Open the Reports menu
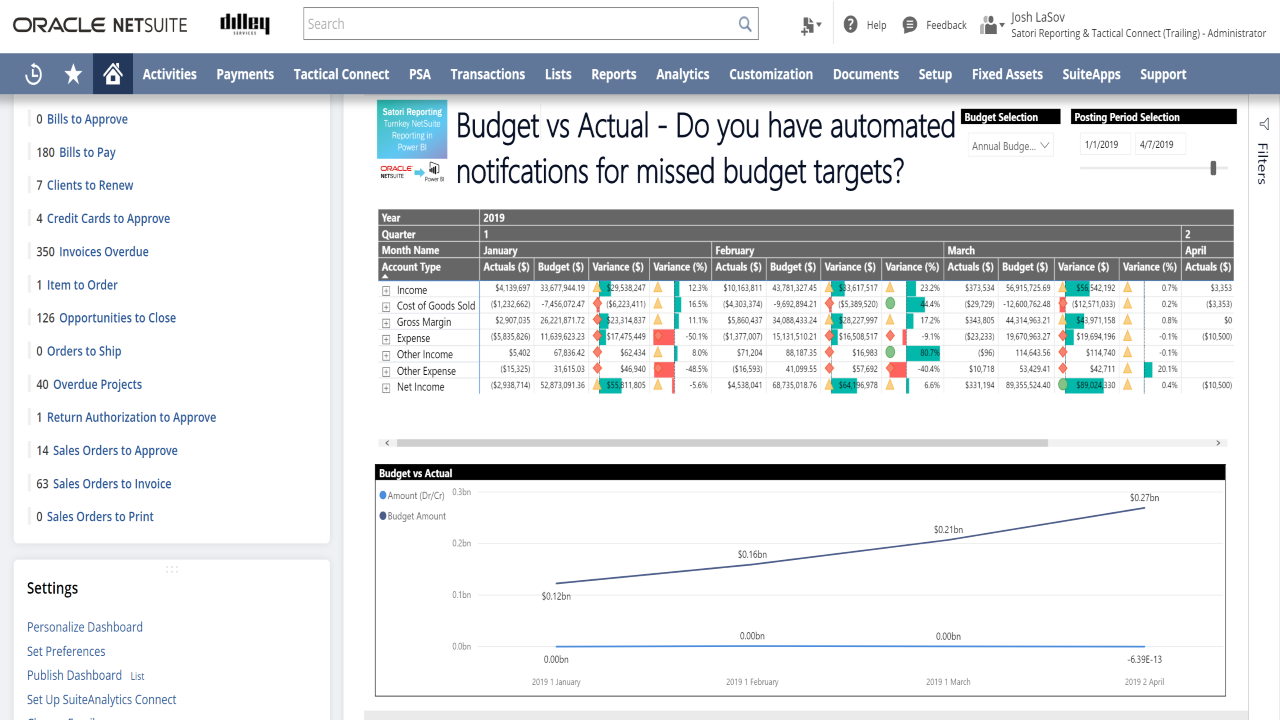The width and height of the screenshot is (1280, 720). point(614,74)
